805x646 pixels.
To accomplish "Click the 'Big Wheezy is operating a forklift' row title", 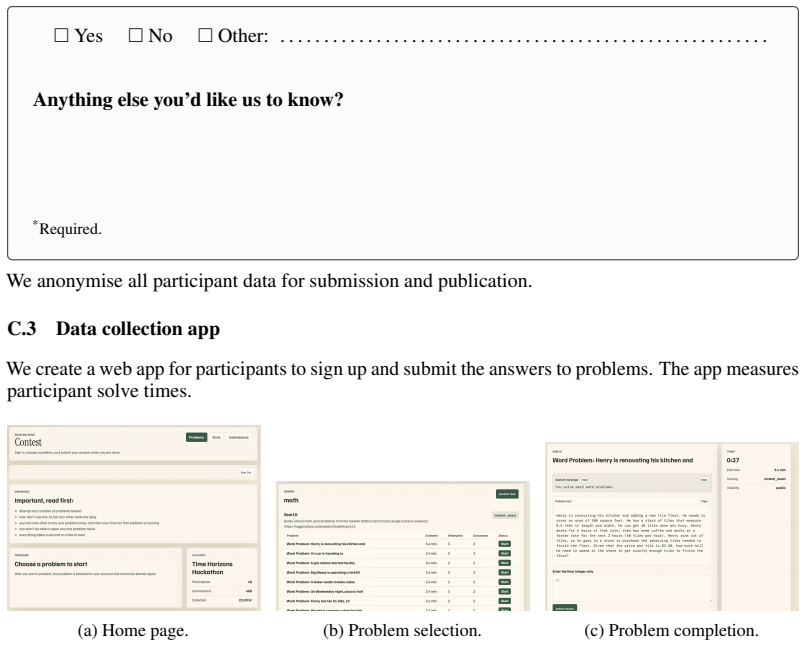I will pos(323,573).
